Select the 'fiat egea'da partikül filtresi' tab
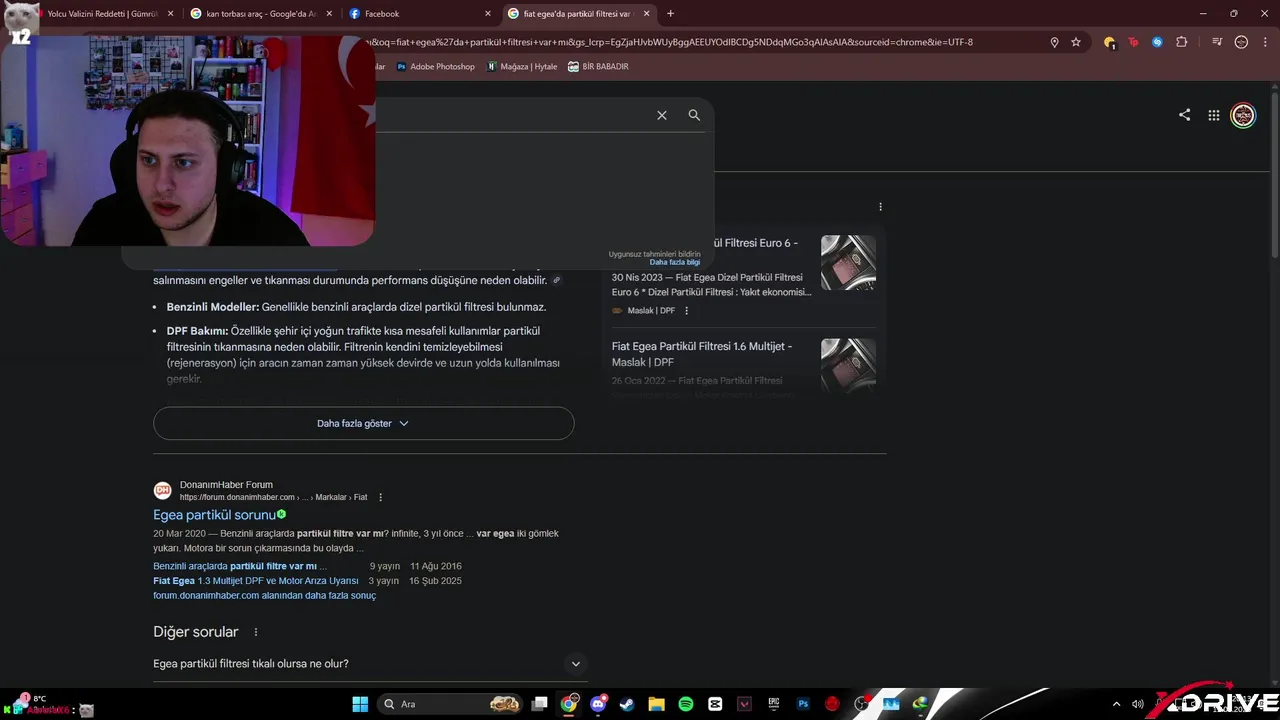The height and width of the screenshot is (720, 1280). pyautogui.click(x=578, y=14)
